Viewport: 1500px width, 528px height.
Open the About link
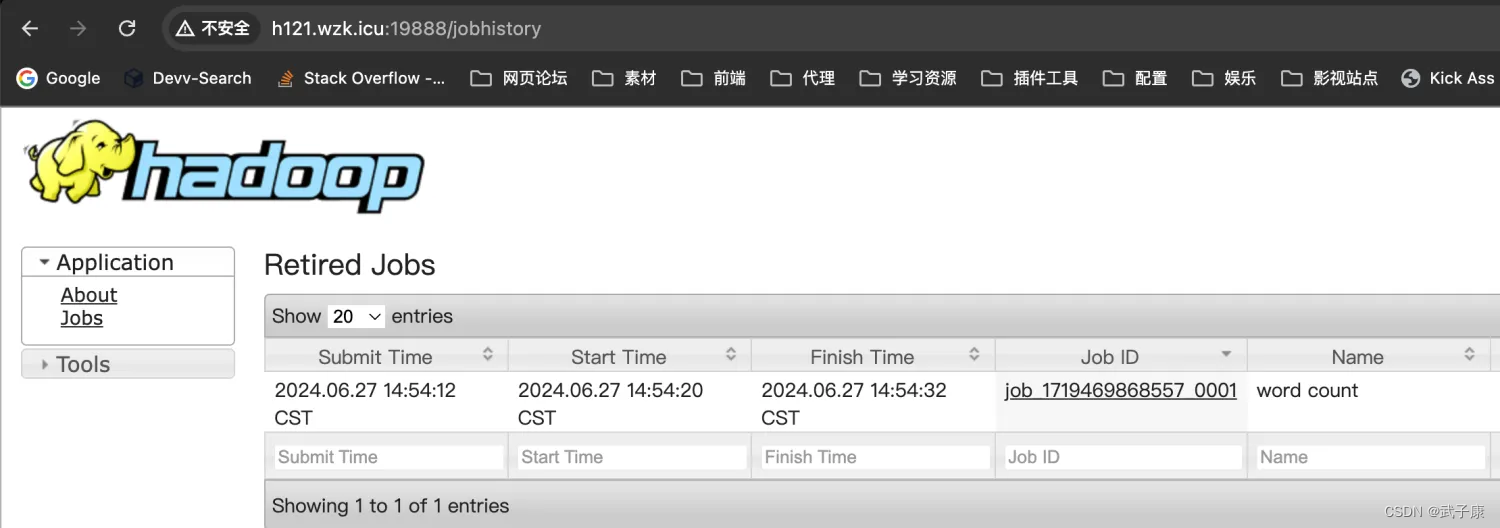point(89,295)
